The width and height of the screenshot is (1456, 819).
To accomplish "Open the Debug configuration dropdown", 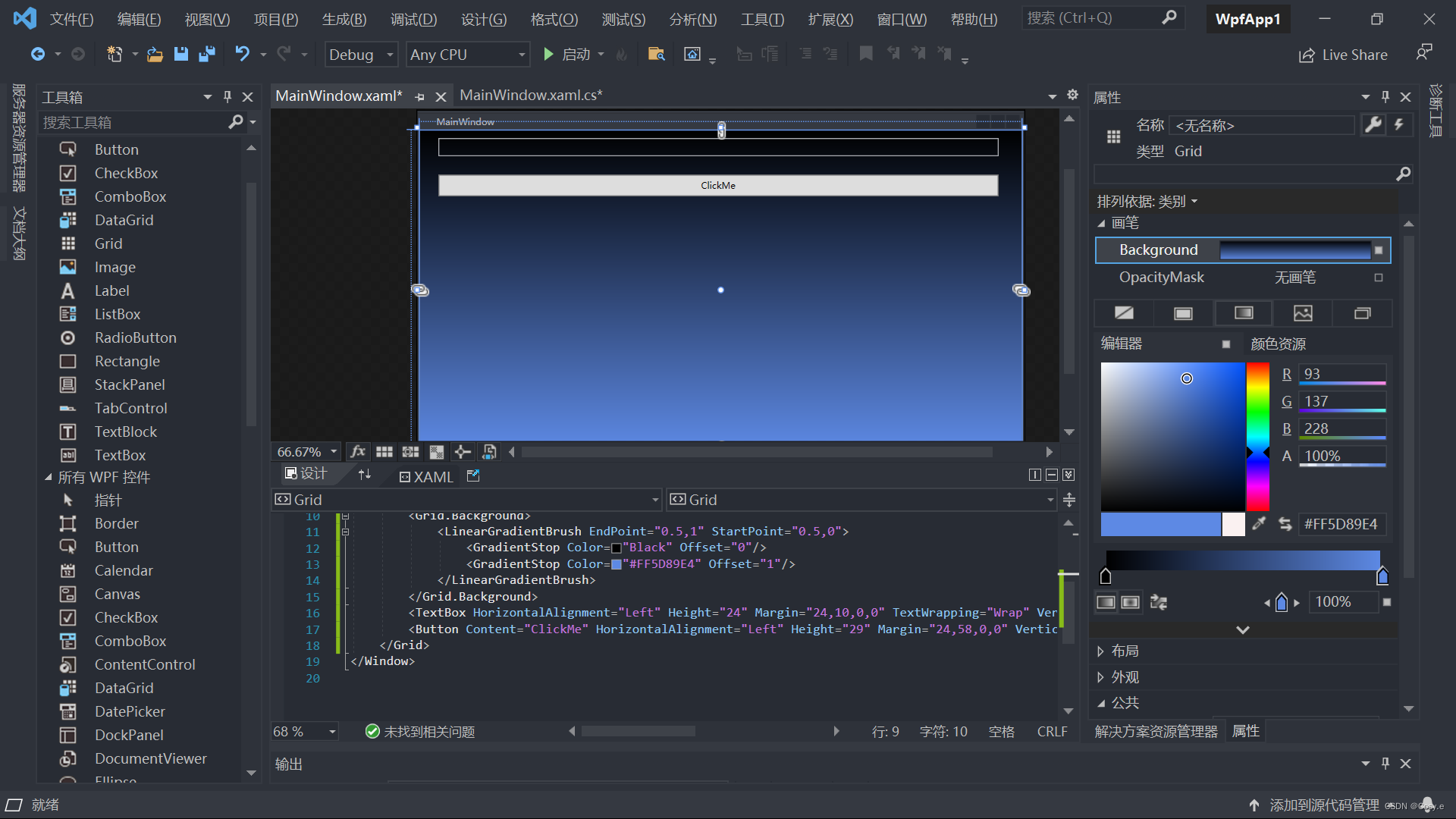I will click(x=361, y=55).
